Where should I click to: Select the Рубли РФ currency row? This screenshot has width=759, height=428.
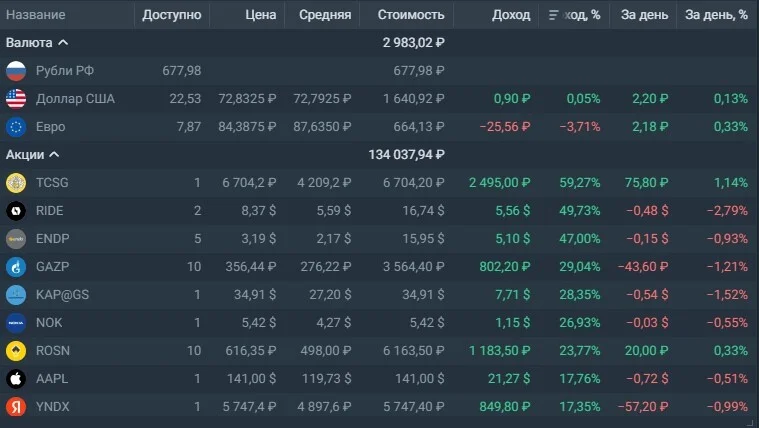point(380,71)
